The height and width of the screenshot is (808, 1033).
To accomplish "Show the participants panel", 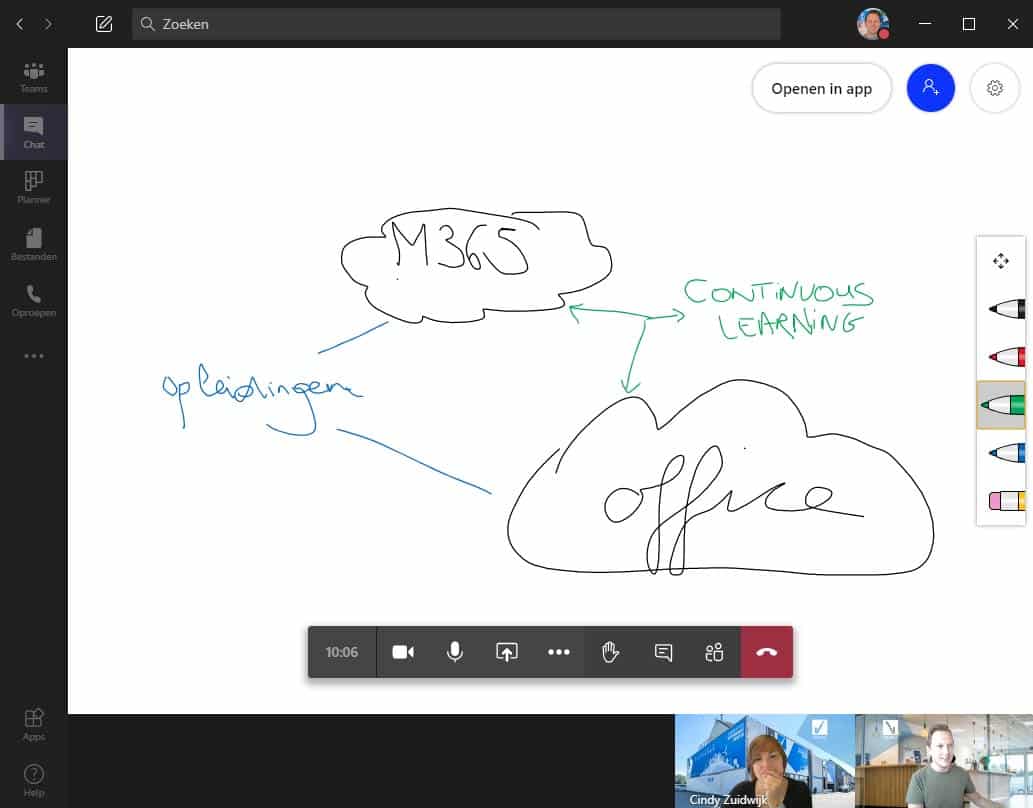I will click(x=715, y=652).
